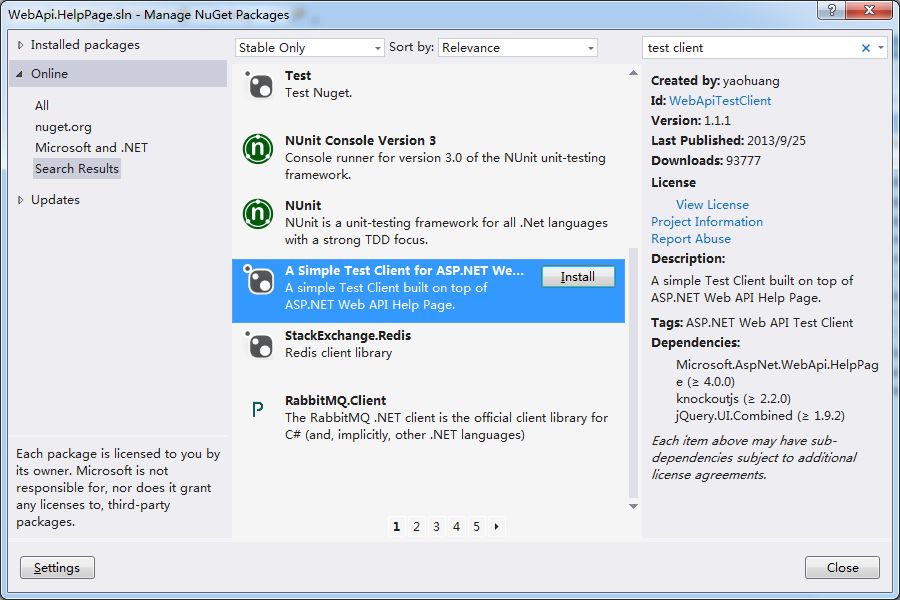900x600 pixels.
Task: Open the WebApiTestClient Id link
Action: [720, 100]
